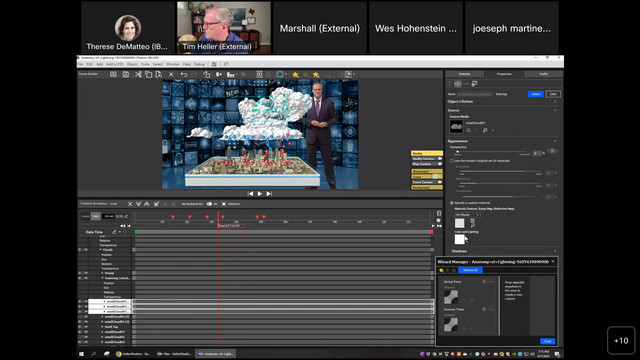Click the blue Select button
Screen dimensions: 640x360
click(536, 94)
